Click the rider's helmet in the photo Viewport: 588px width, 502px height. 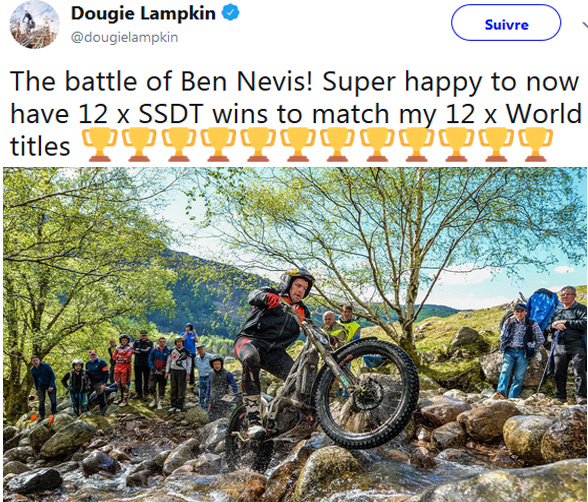tap(297, 281)
